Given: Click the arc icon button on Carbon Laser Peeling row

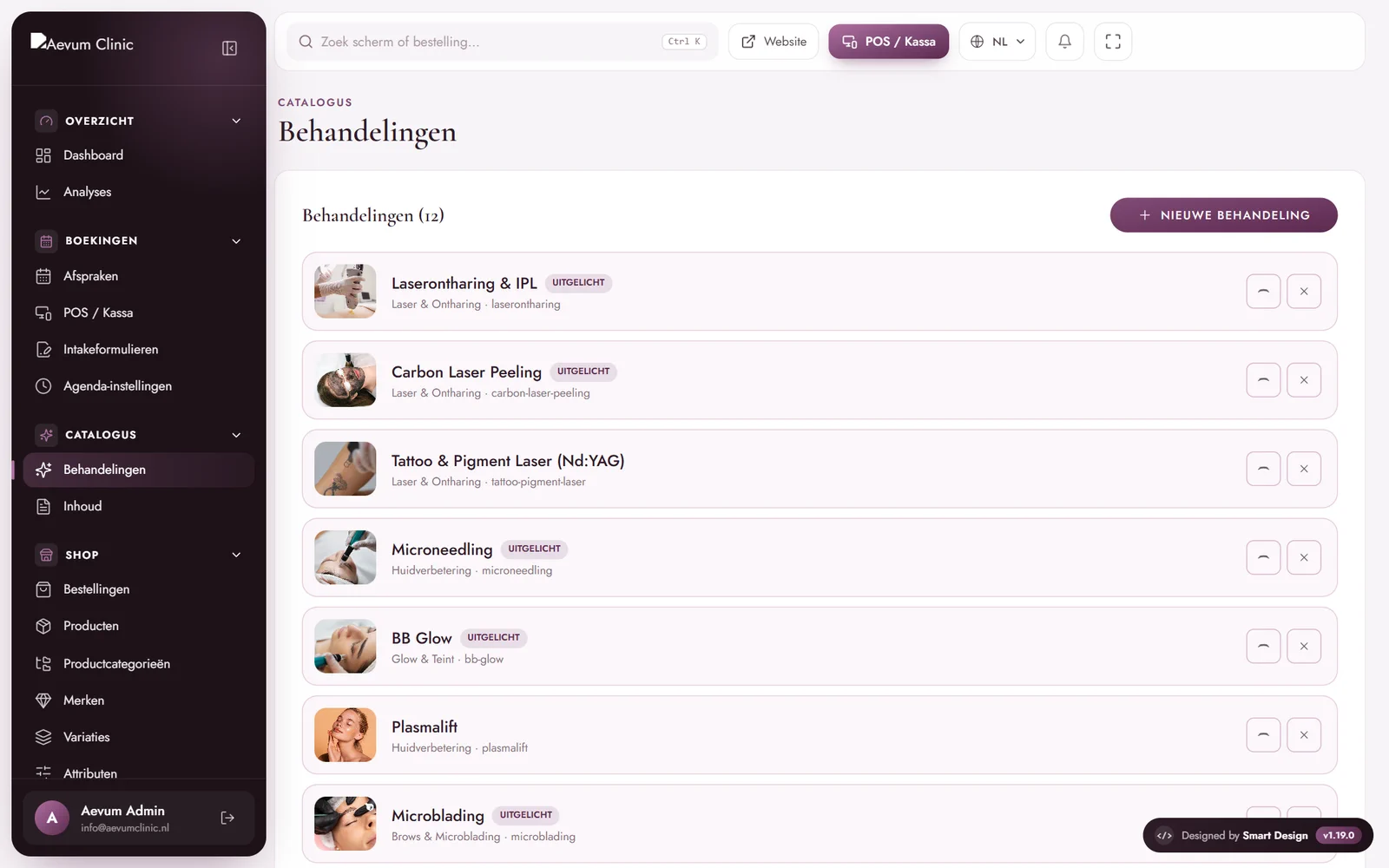Looking at the screenshot, I should click(x=1263, y=380).
